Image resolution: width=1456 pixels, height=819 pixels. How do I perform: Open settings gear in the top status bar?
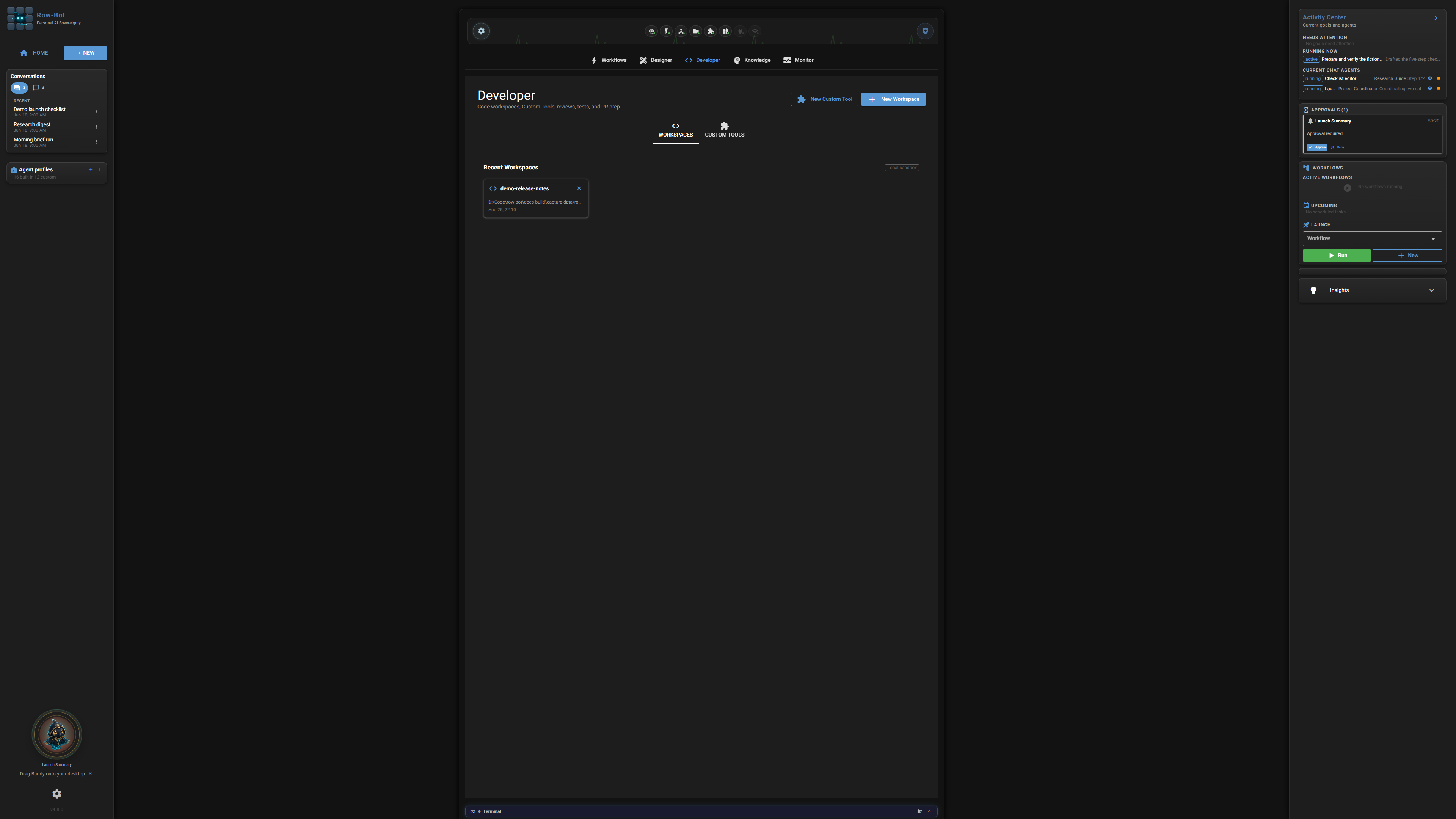click(481, 31)
